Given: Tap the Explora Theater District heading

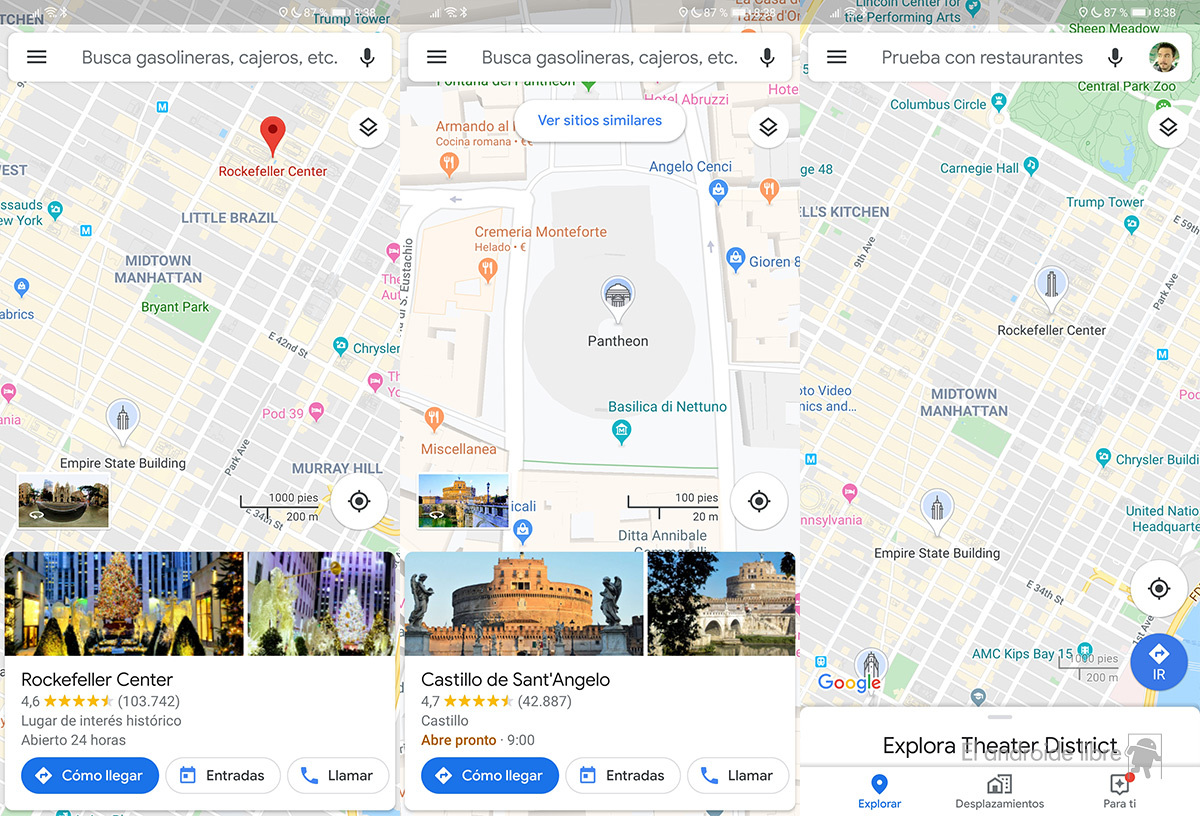Looking at the screenshot, I should click(x=1000, y=746).
